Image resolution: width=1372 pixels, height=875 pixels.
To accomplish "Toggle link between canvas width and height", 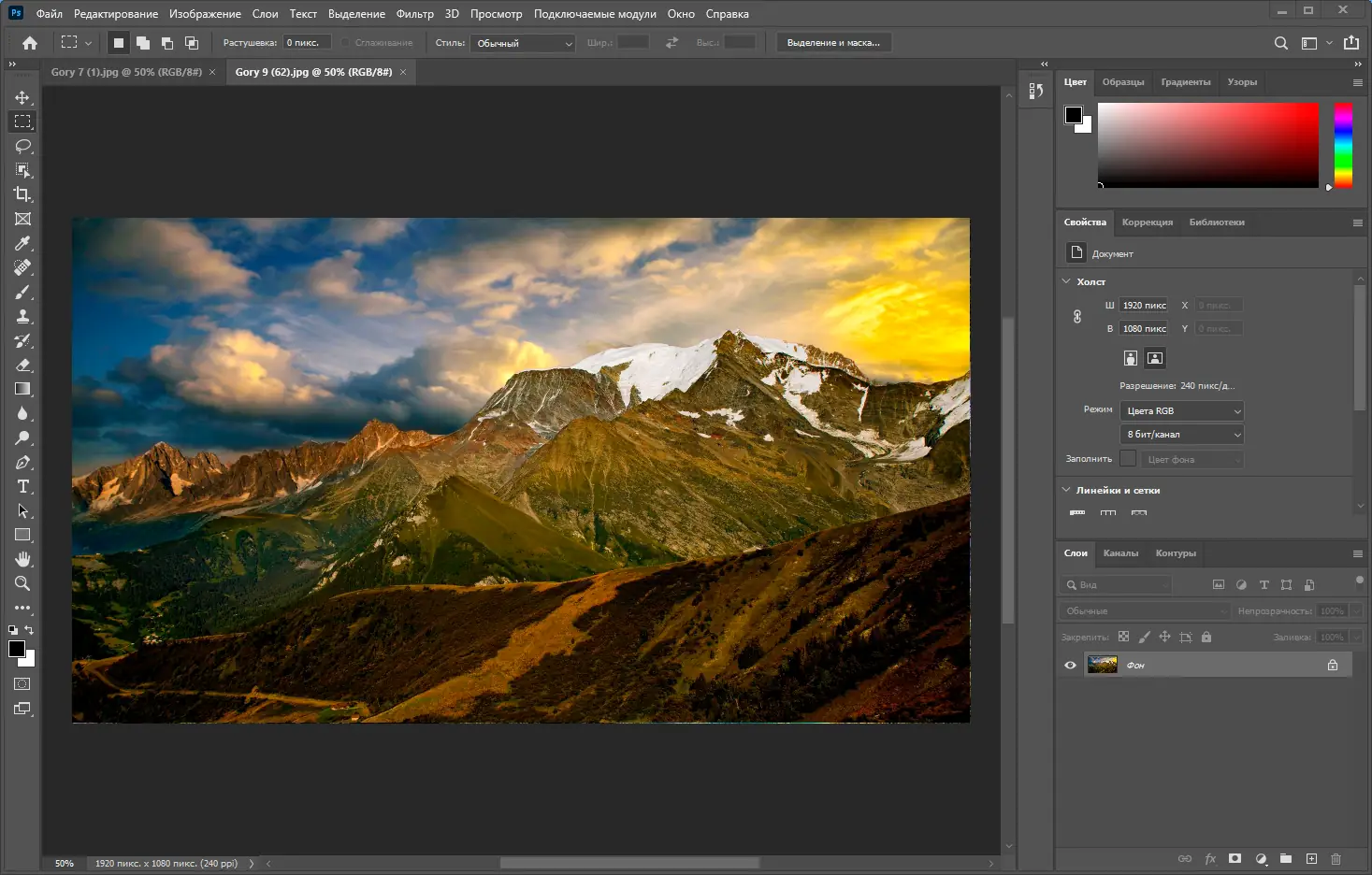I will pyautogui.click(x=1077, y=317).
